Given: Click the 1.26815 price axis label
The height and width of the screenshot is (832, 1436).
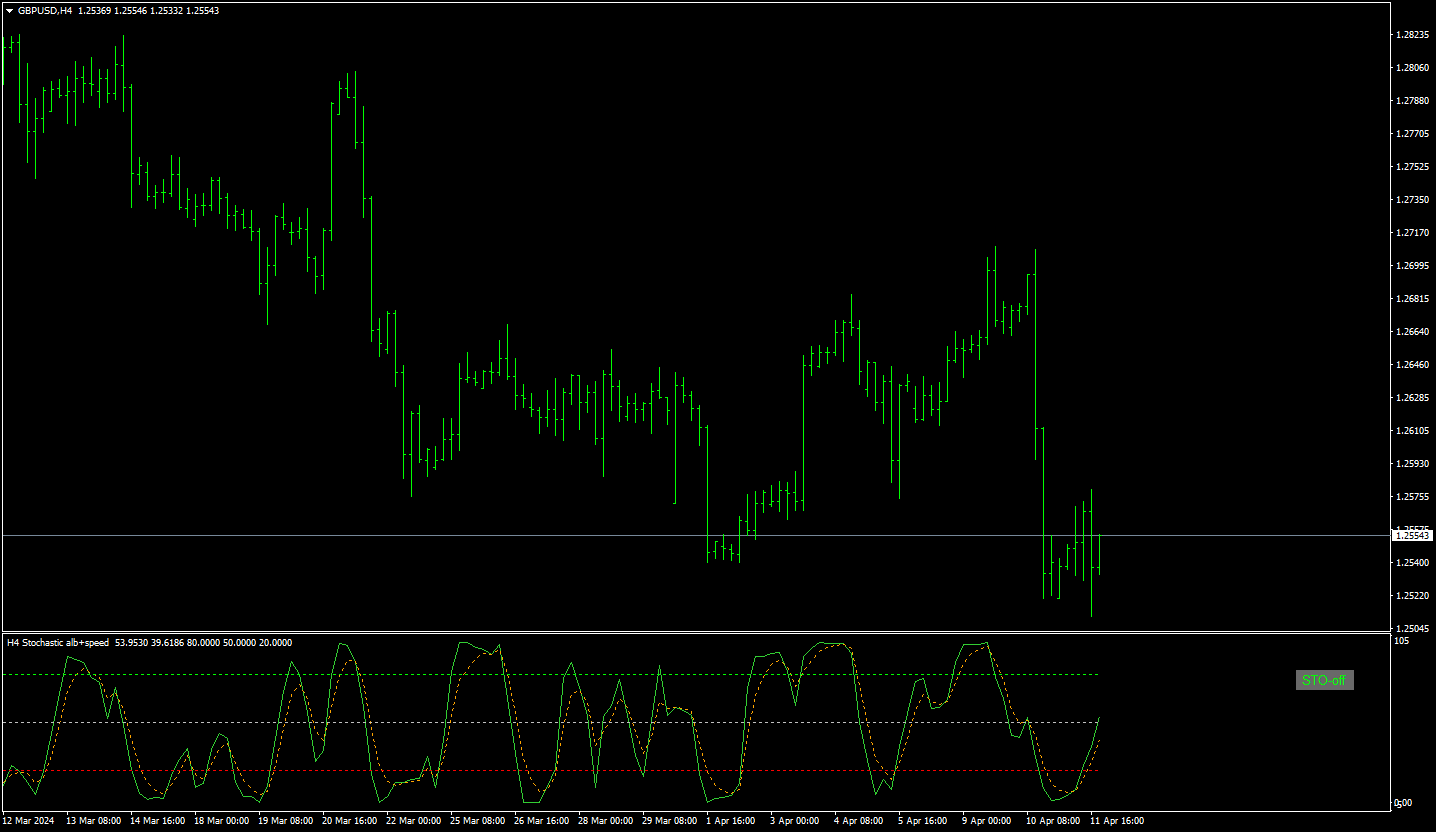Looking at the screenshot, I should (1413, 299).
